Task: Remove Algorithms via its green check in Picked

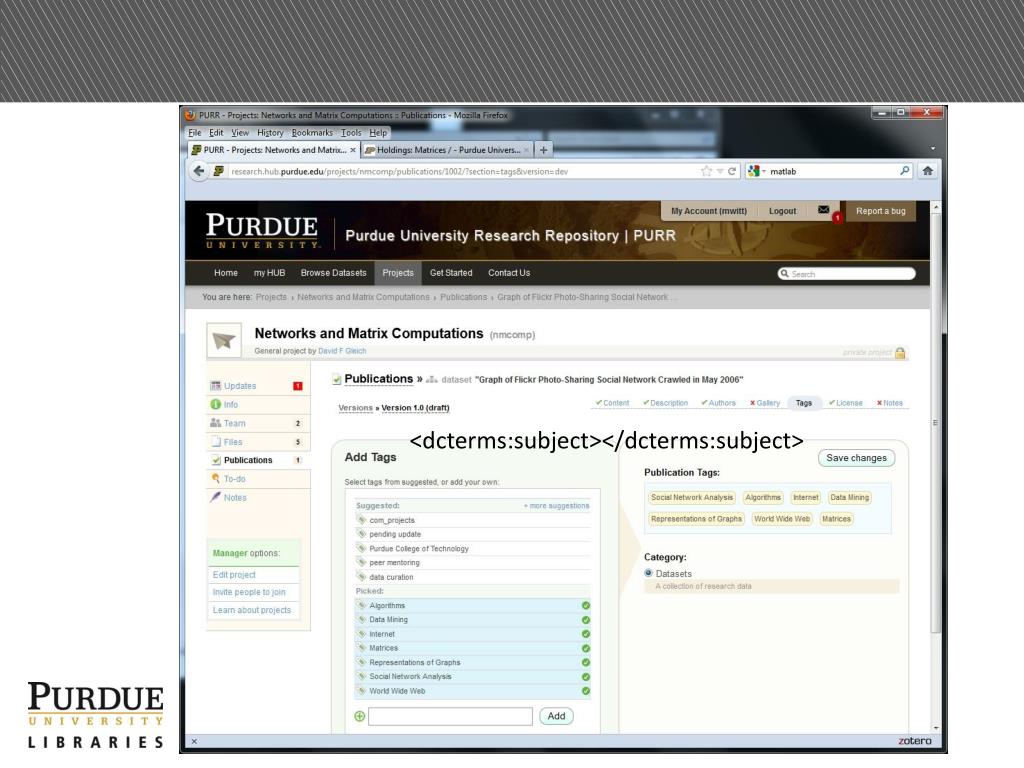Action: pyautogui.click(x=586, y=605)
